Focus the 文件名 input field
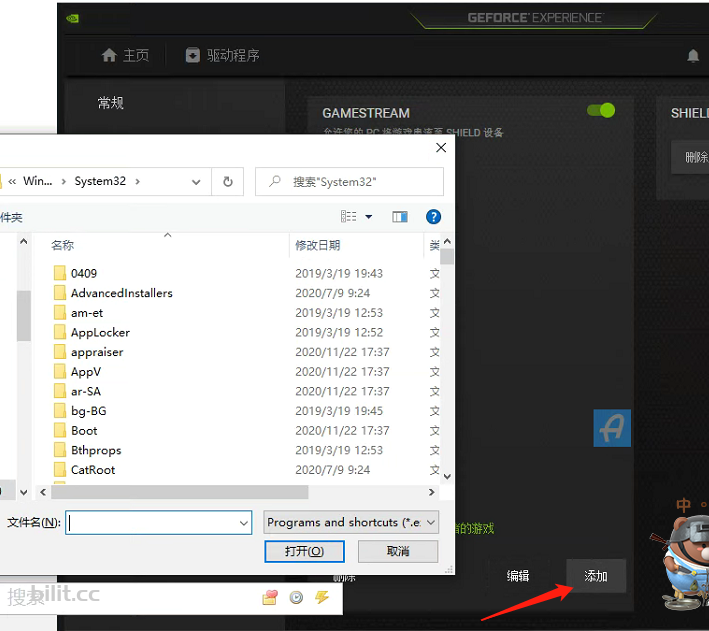The width and height of the screenshot is (709, 631). [x=159, y=523]
